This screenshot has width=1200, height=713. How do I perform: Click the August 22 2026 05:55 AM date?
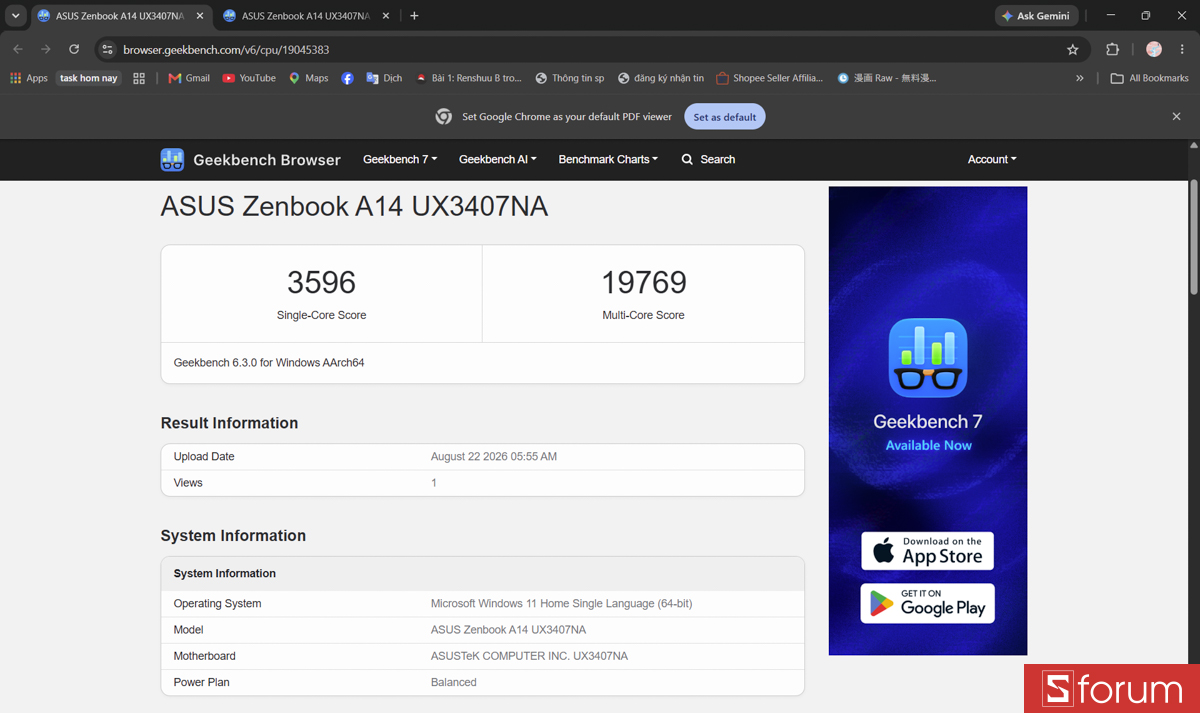[494, 457]
